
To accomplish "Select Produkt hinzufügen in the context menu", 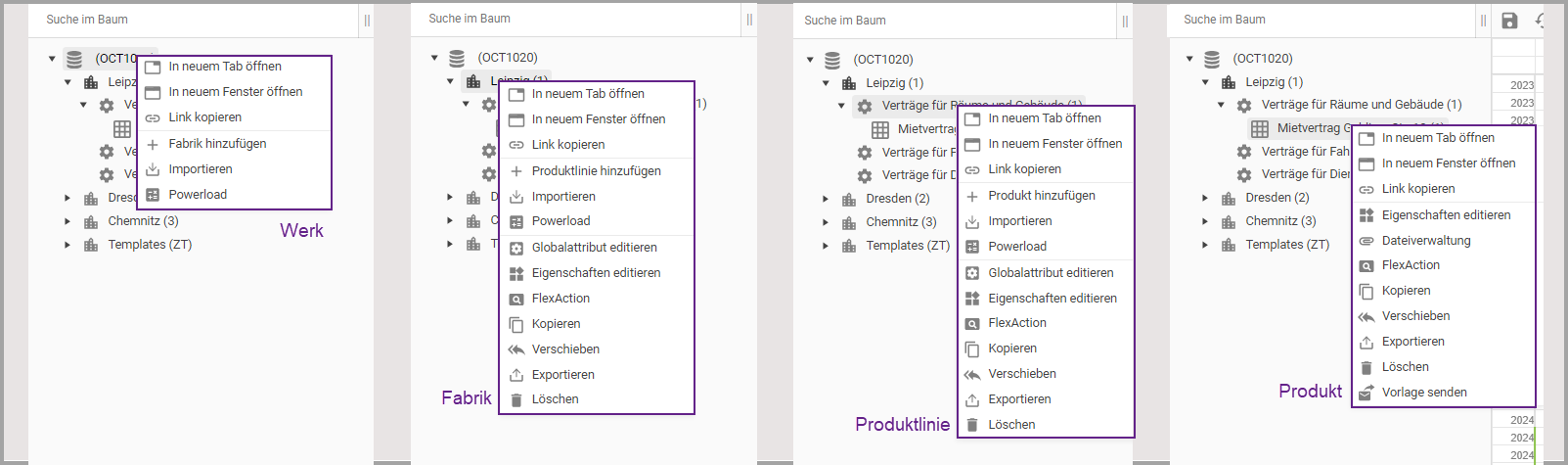I will click(1041, 196).
